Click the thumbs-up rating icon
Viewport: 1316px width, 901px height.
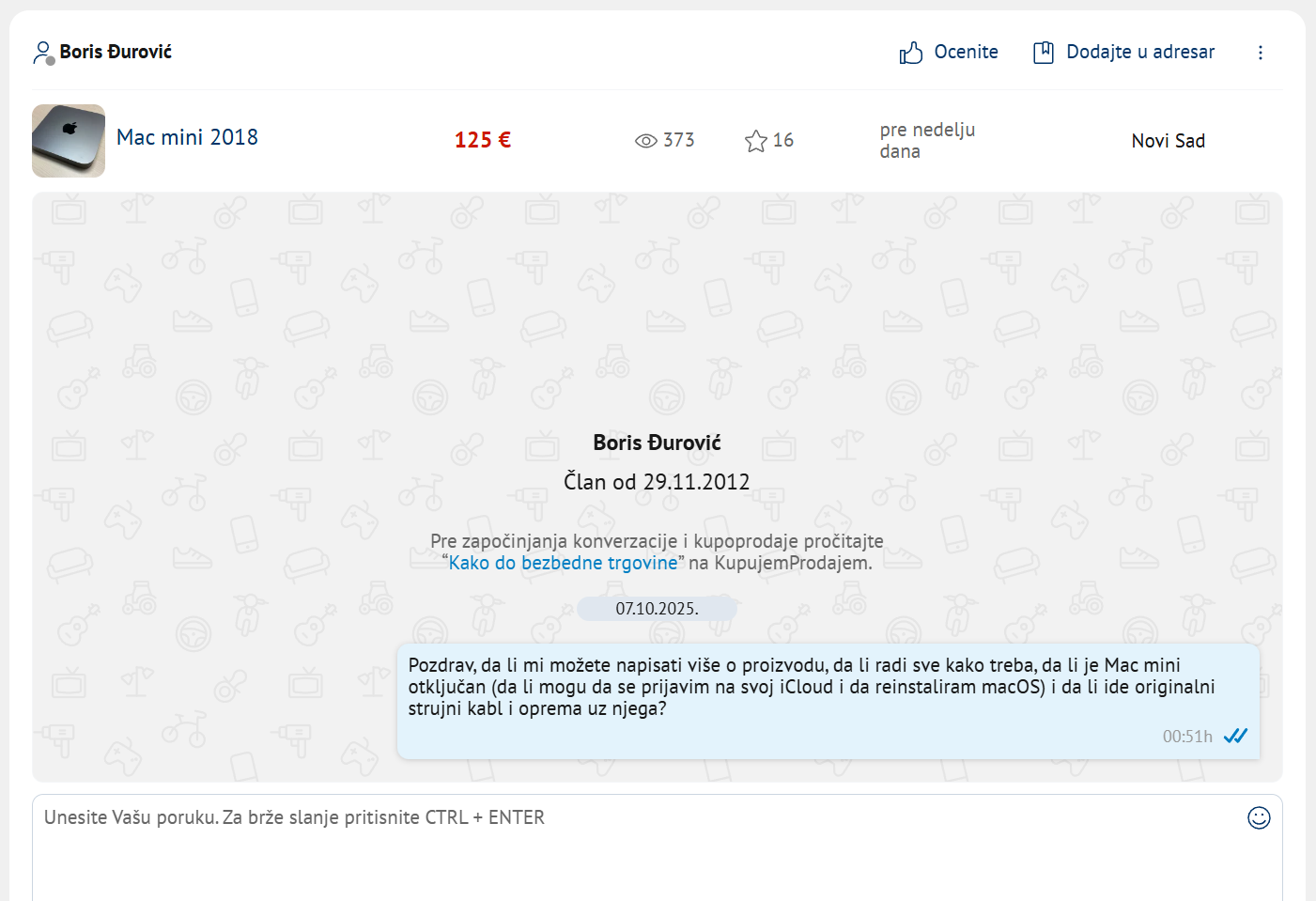(x=910, y=53)
